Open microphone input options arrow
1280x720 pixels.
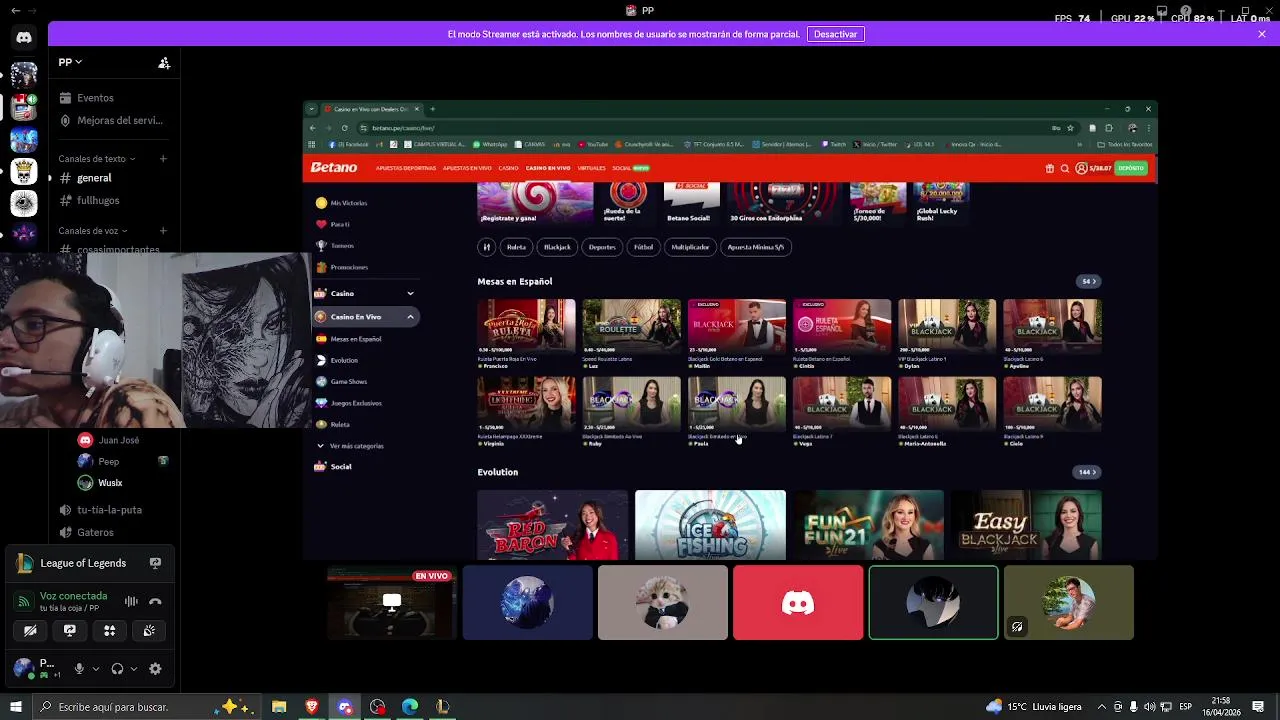pos(96,669)
